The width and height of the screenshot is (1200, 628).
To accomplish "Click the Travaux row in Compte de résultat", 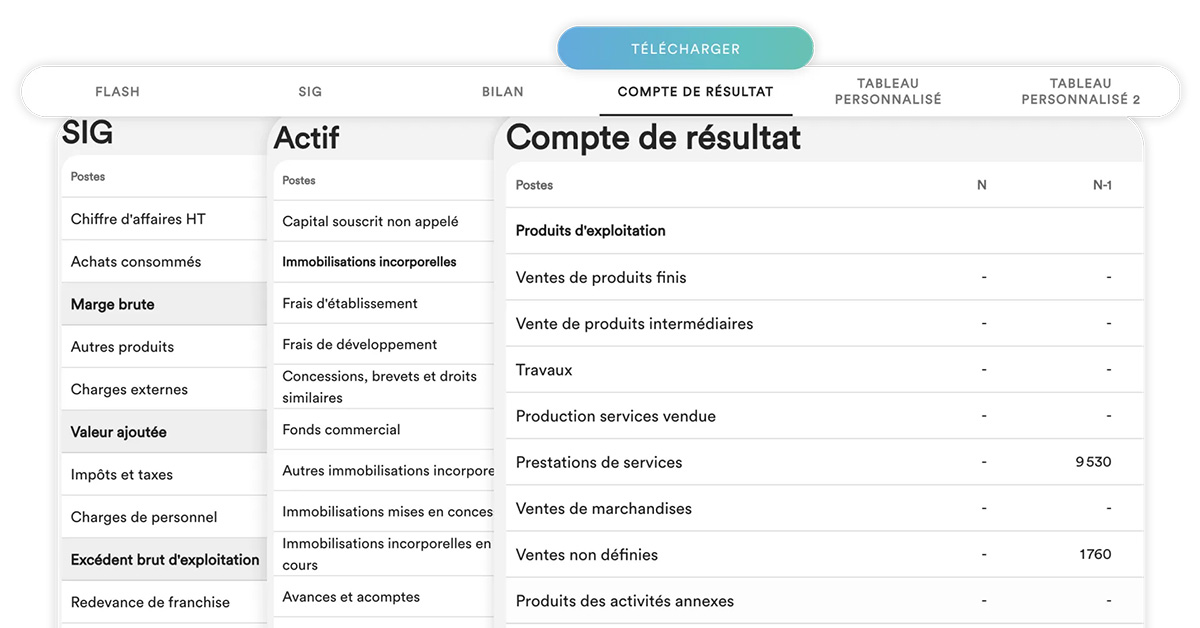I will point(544,370).
